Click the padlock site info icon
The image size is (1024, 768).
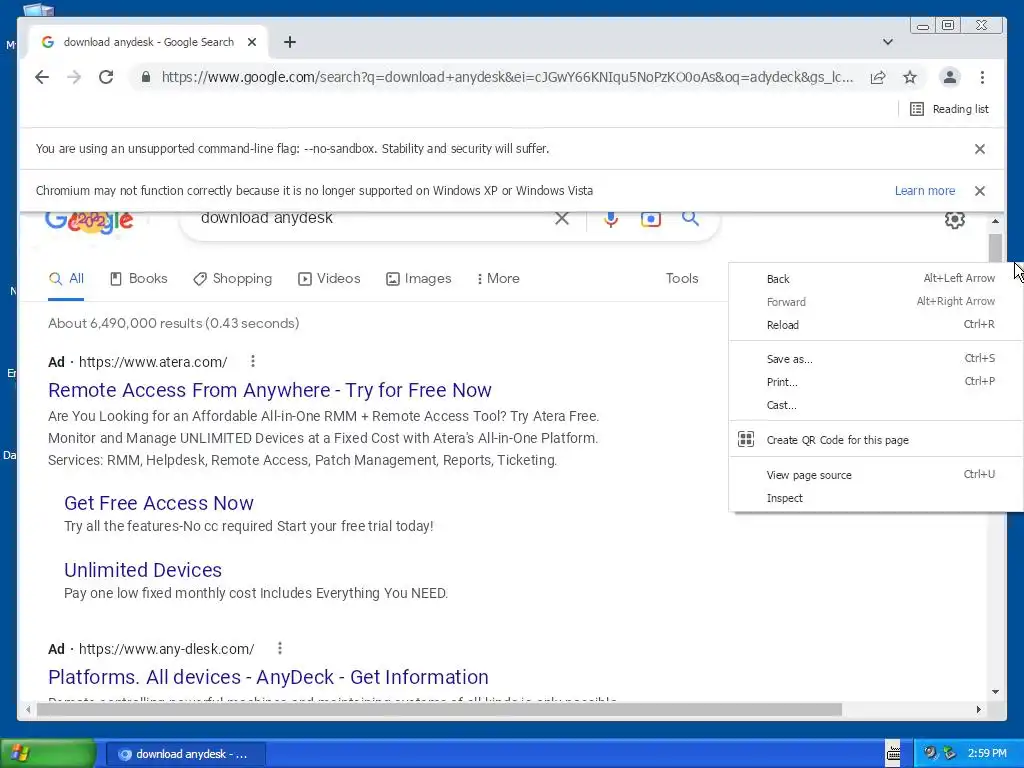(146, 77)
